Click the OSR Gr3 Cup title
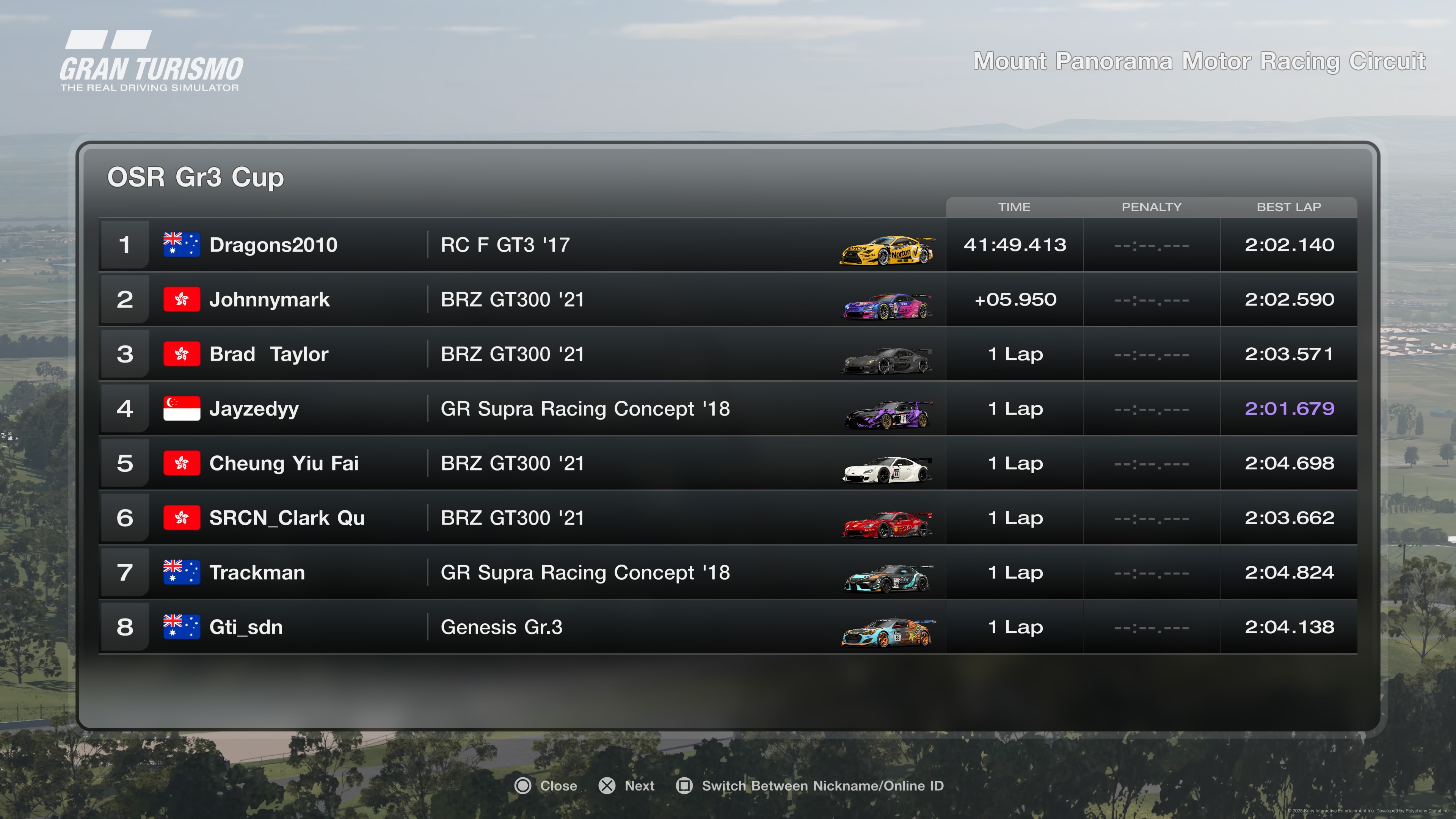This screenshot has width=1456, height=819. pyautogui.click(x=196, y=177)
